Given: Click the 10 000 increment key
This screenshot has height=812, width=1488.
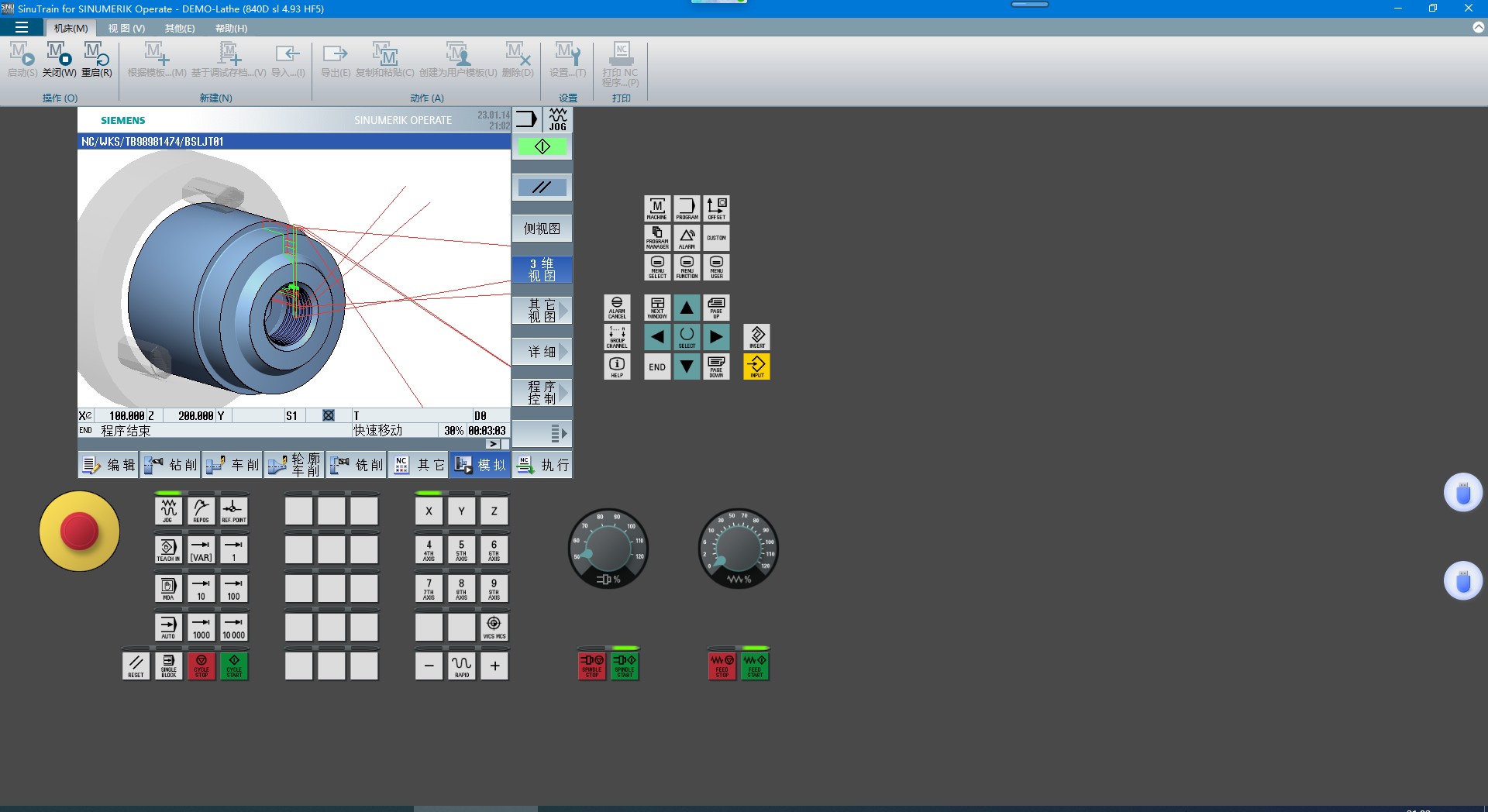Looking at the screenshot, I should pos(233,628).
